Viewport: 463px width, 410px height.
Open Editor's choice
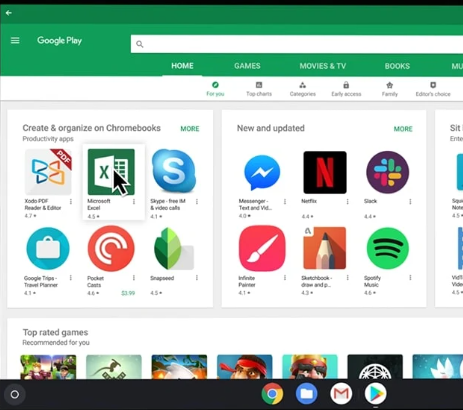pos(433,89)
